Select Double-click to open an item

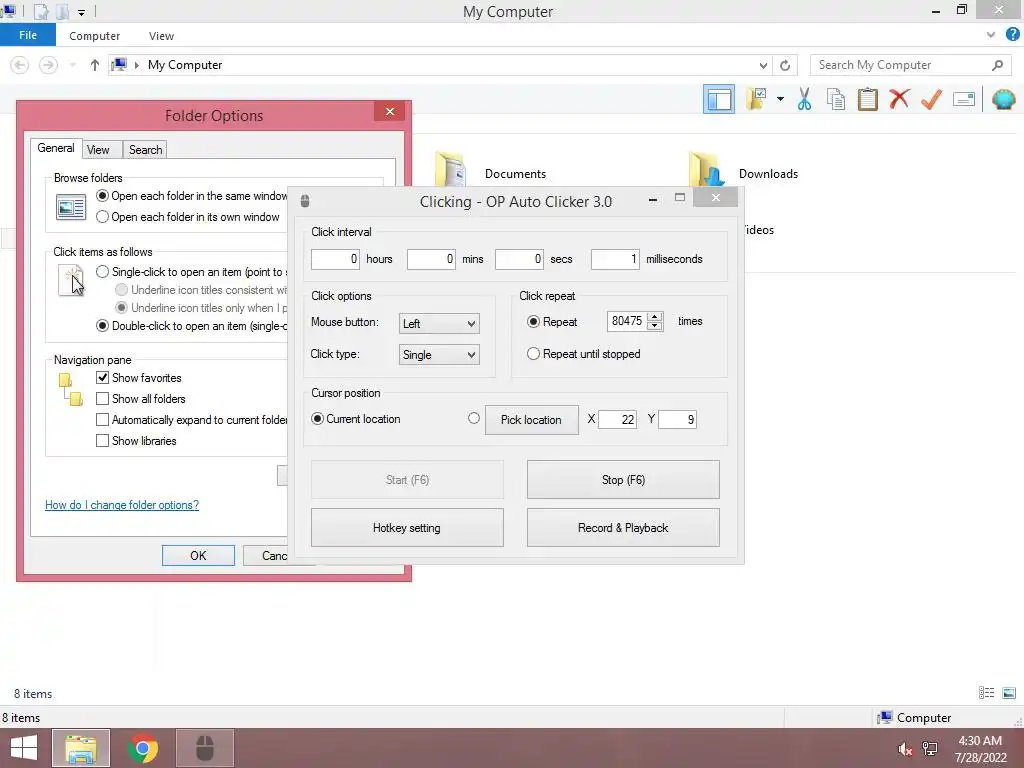click(102, 325)
